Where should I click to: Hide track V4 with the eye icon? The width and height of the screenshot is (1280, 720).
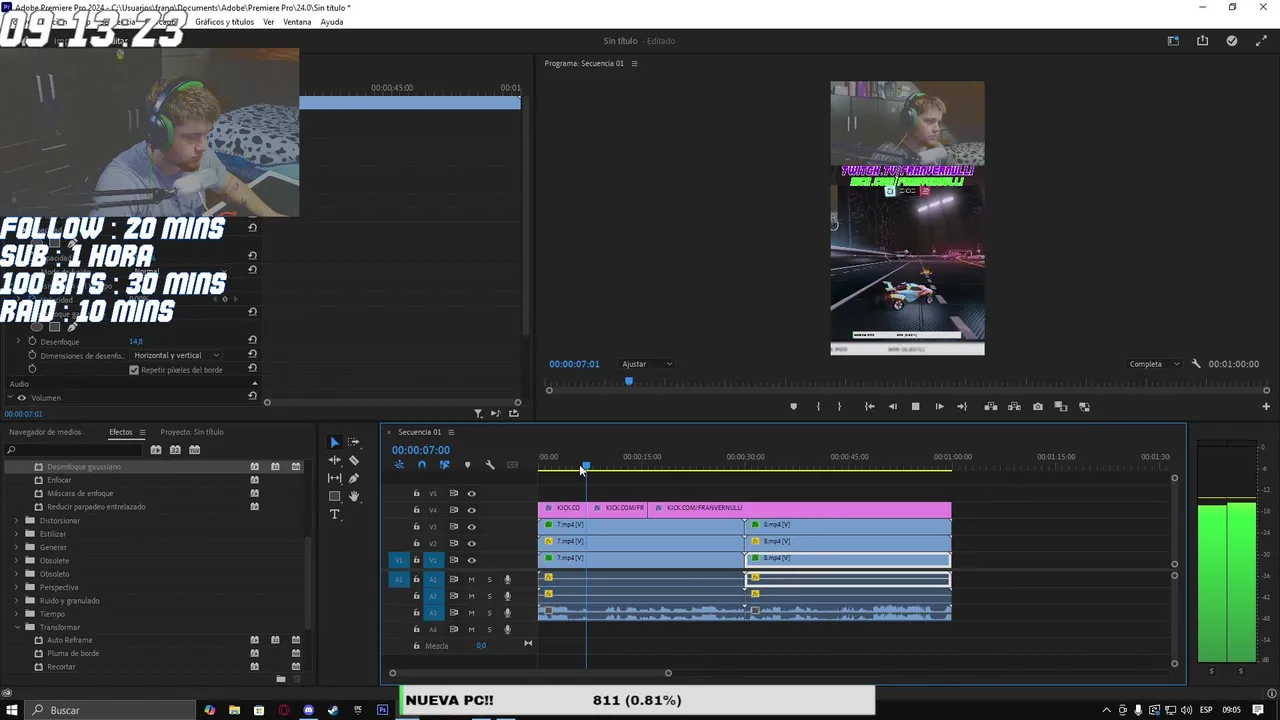472,510
